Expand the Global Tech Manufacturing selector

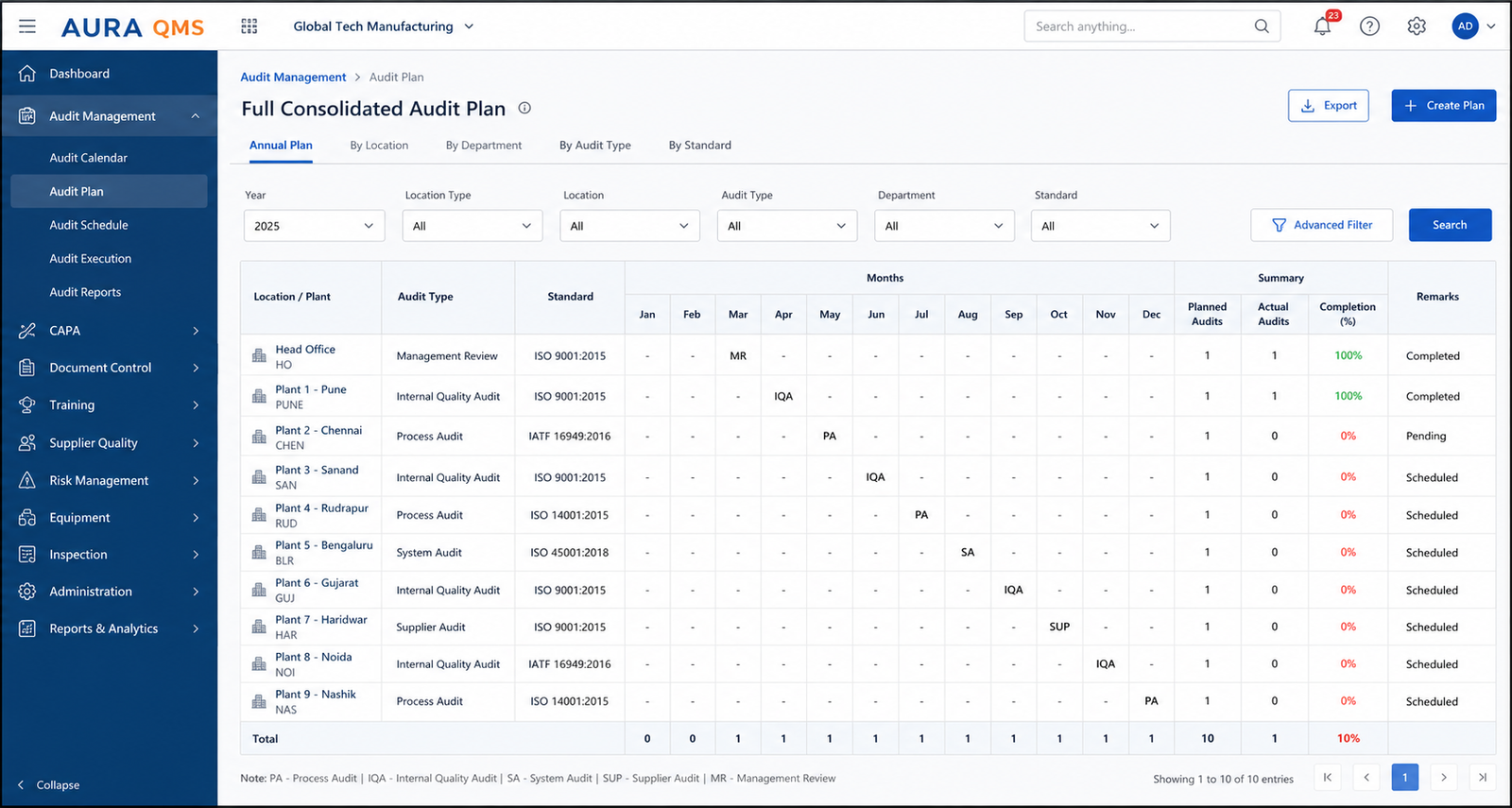point(384,26)
